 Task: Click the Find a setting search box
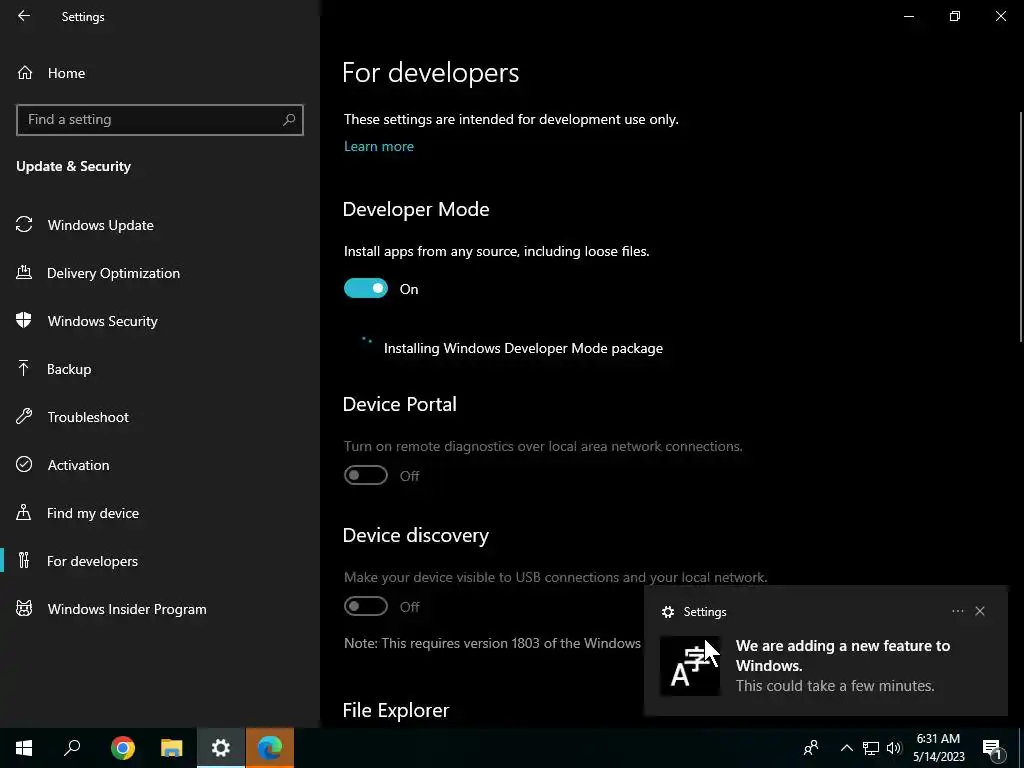[x=160, y=120]
